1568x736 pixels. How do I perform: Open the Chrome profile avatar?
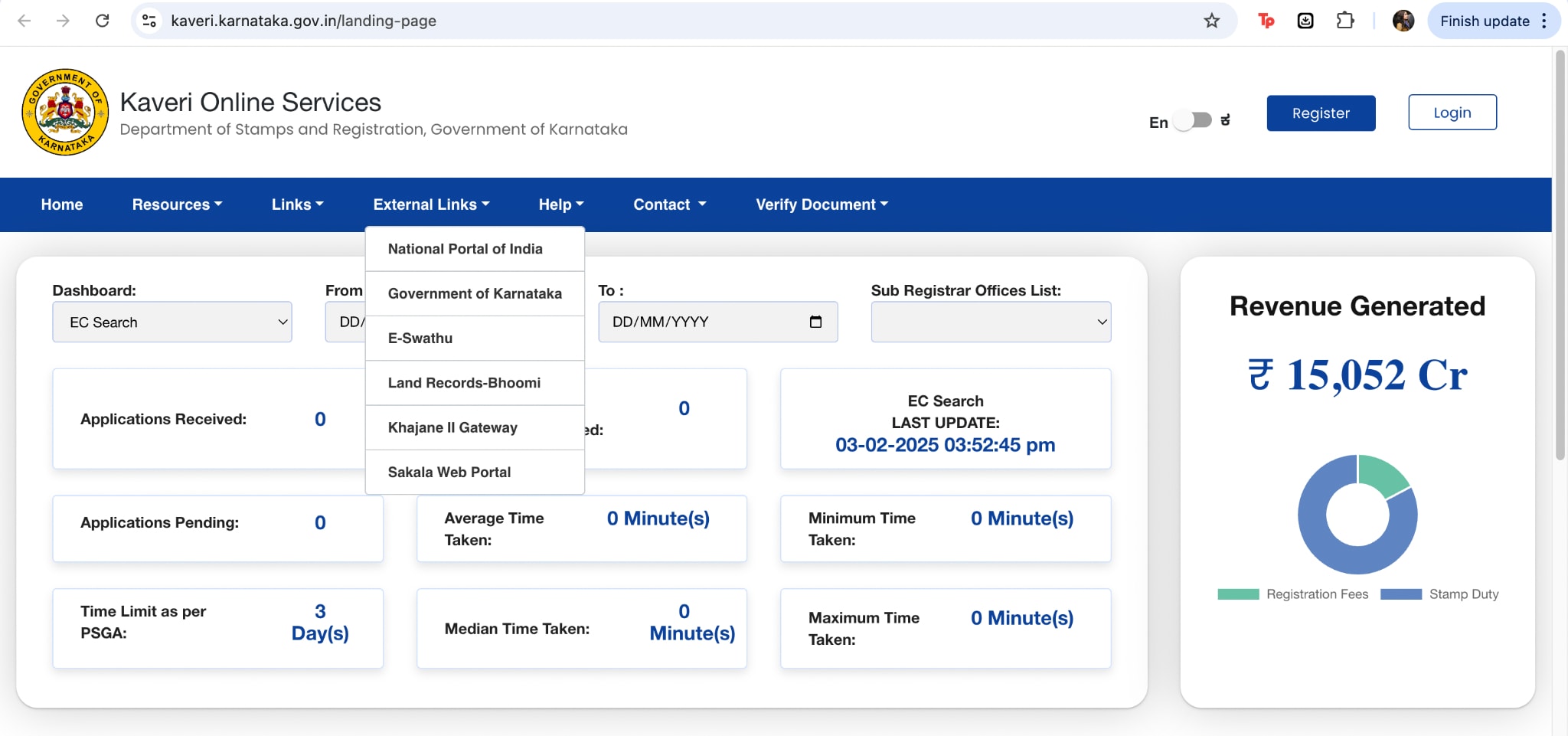(x=1403, y=21)
